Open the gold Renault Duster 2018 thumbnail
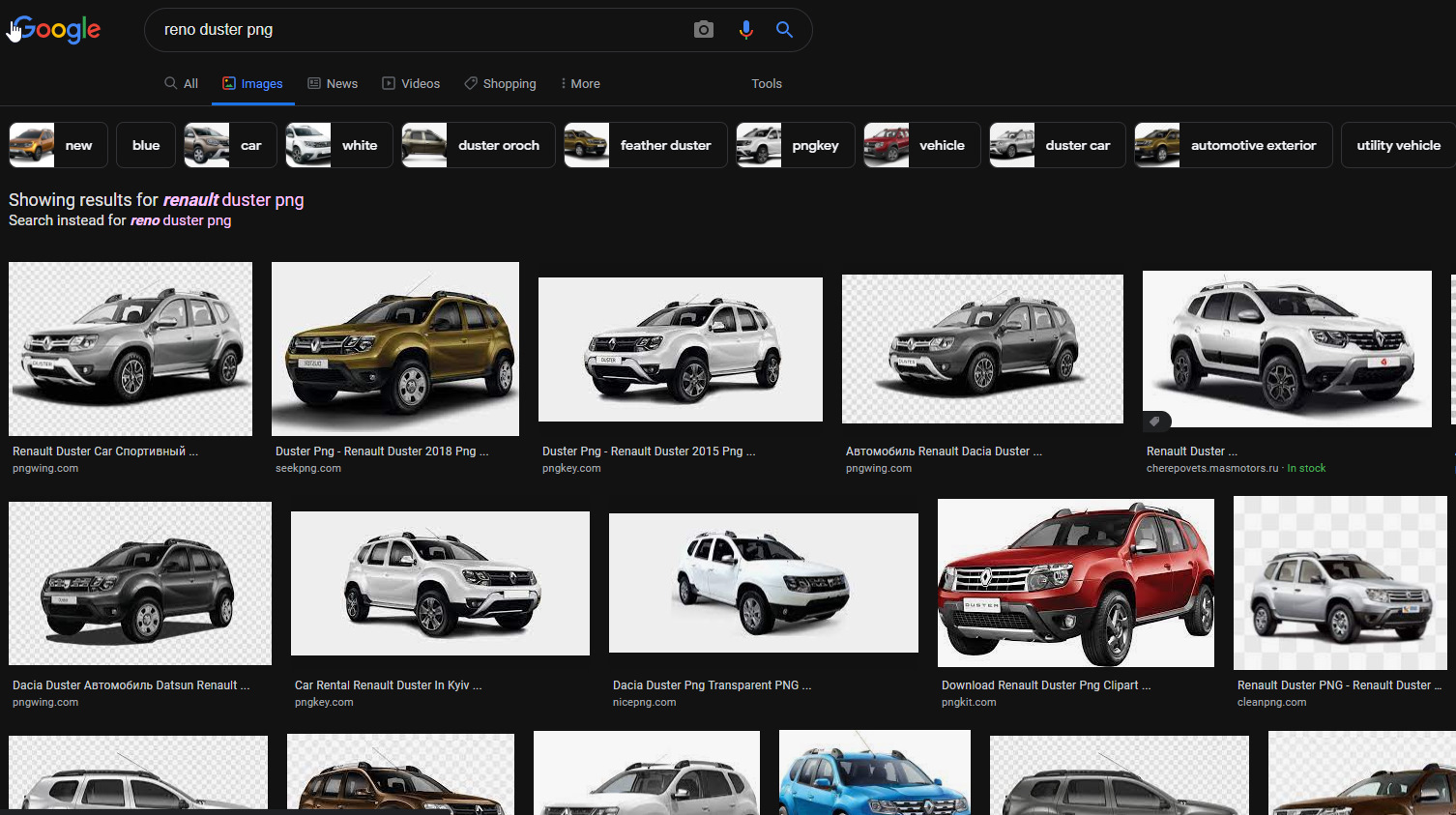 pos(394,349)
